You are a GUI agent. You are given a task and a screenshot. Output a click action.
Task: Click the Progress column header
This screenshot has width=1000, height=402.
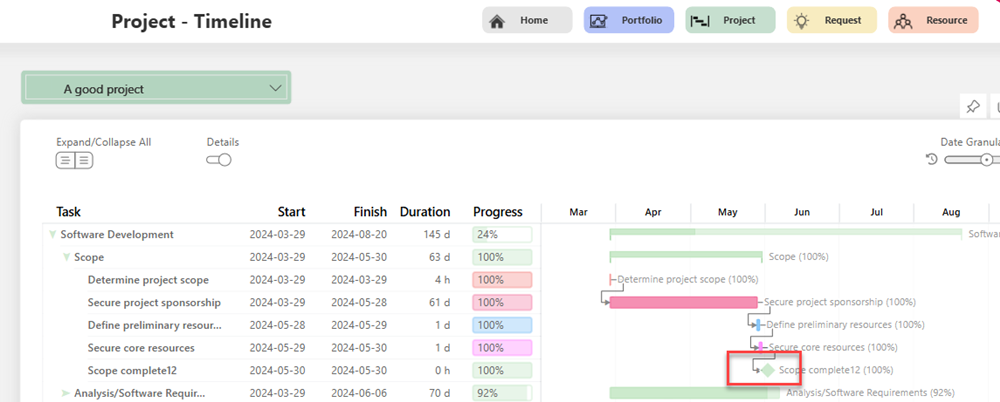click(x=497, y=212)
